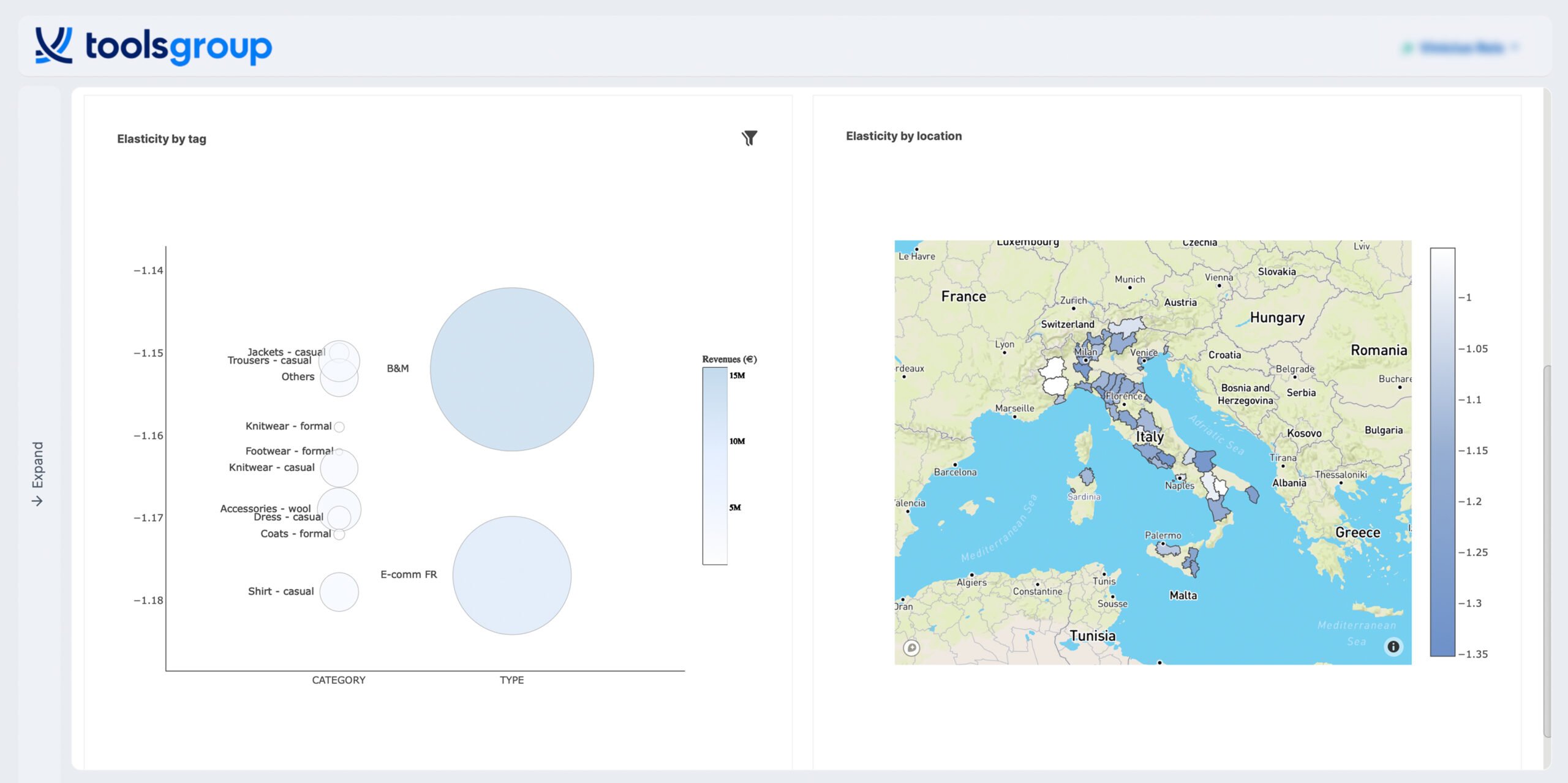Select the E-comm FR bubble
This screenshot has height=783, width=1568.
pos(512,575)
